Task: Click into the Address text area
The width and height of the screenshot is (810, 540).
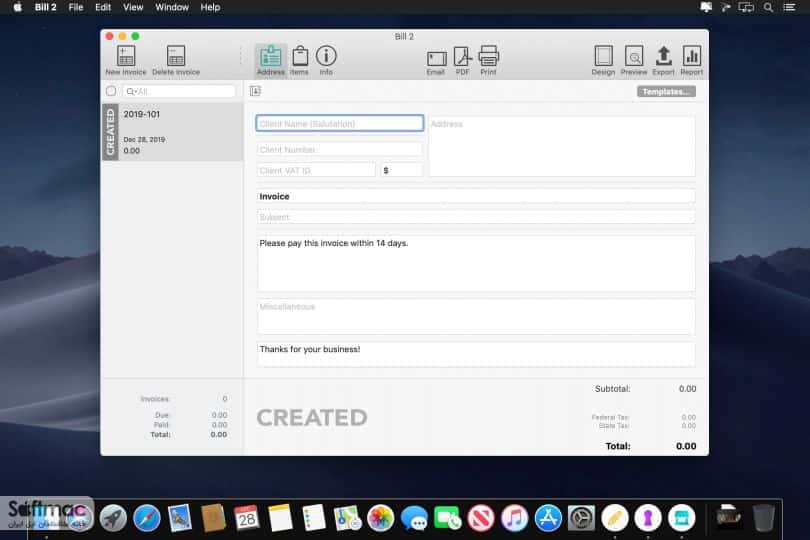Action: point(562,146)
